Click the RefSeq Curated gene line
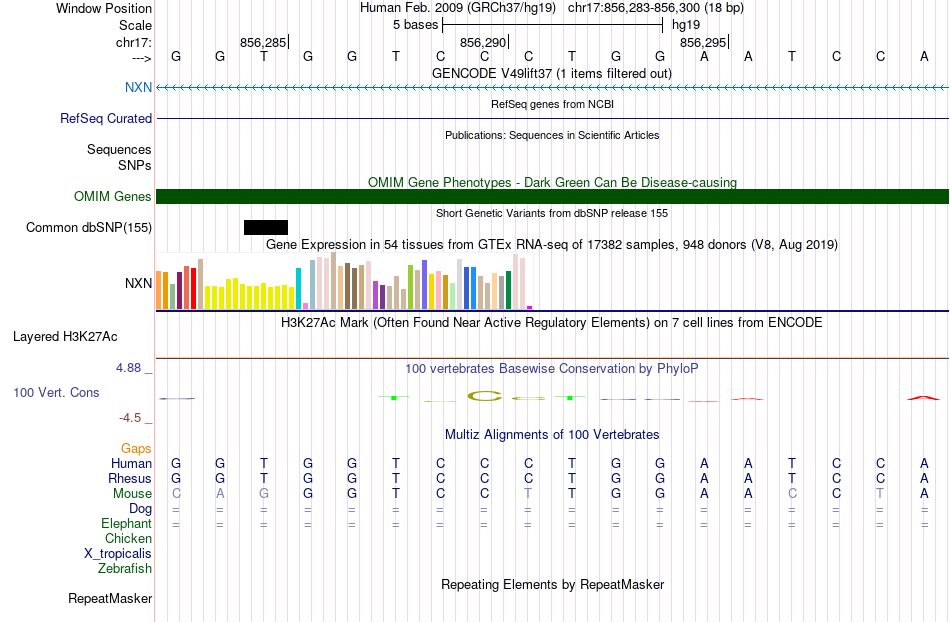 pyautogui.click(x=552, y=118)
